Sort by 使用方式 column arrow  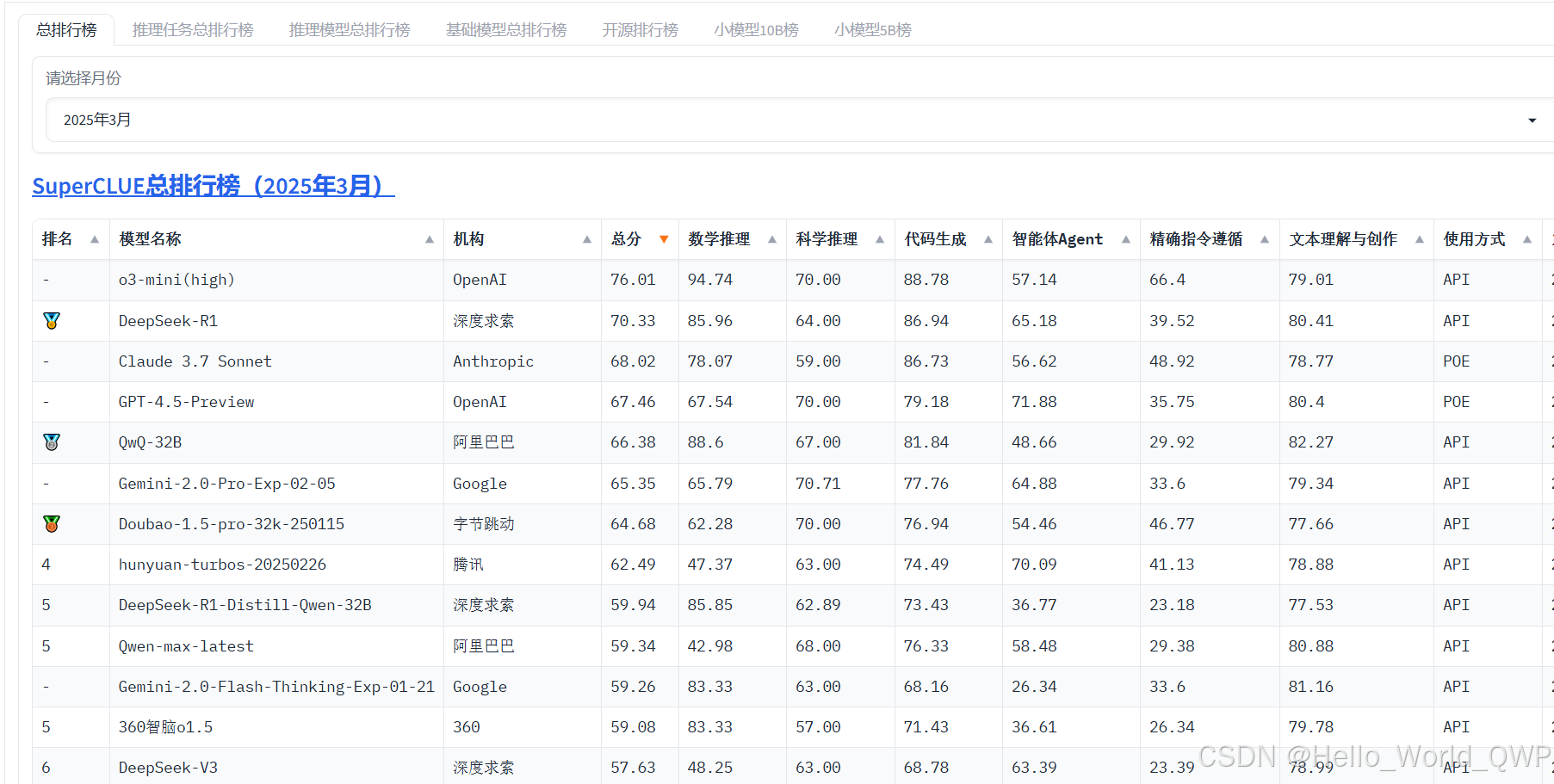pyautogui.click(x=1527, y=239)
